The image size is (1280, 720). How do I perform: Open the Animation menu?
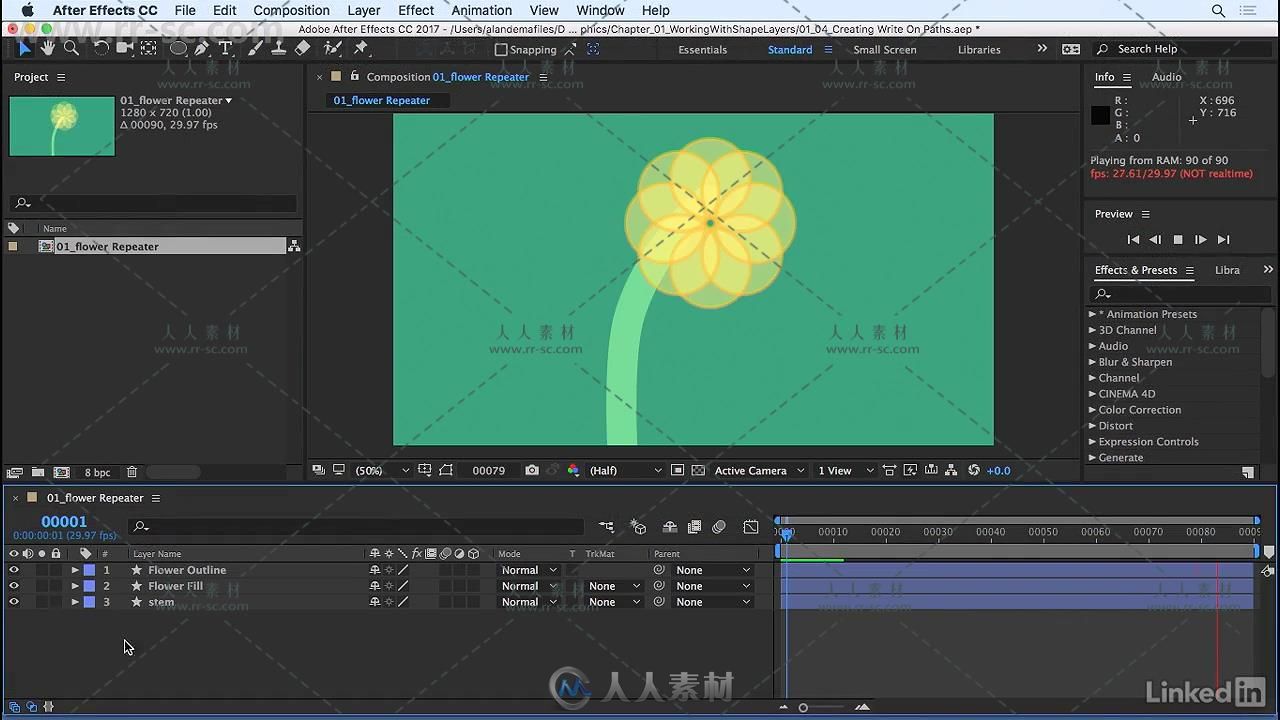tap(481, 10)
